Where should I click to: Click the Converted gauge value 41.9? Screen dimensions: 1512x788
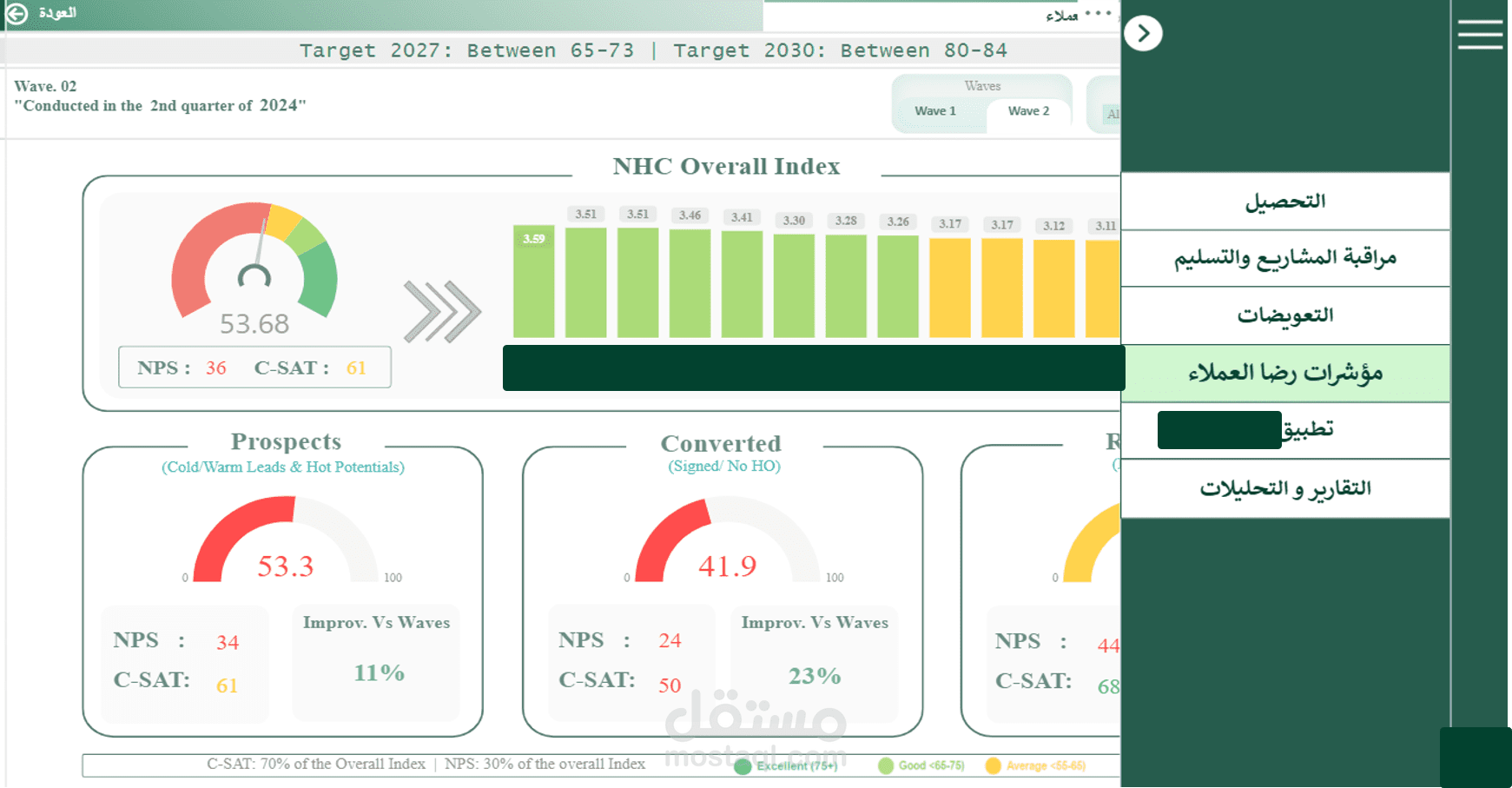pyautogui.click(x=728, y=566)
